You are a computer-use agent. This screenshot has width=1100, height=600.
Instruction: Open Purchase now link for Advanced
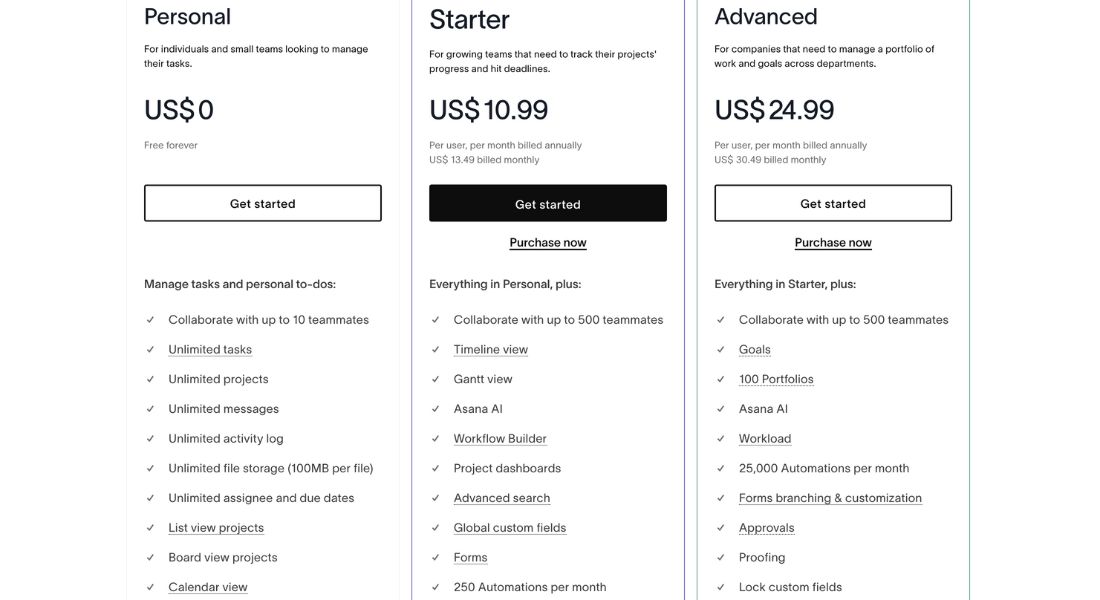point(833,243)
